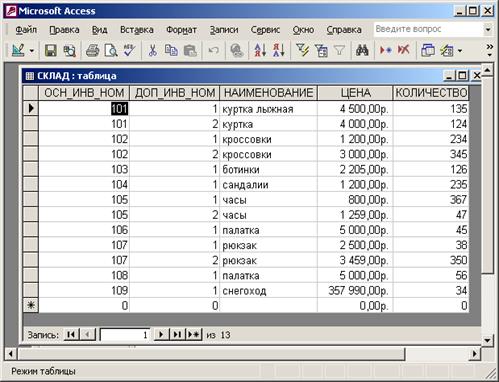
Task: Click the vertical scrollbar up arrow
Action: (487, 71)
